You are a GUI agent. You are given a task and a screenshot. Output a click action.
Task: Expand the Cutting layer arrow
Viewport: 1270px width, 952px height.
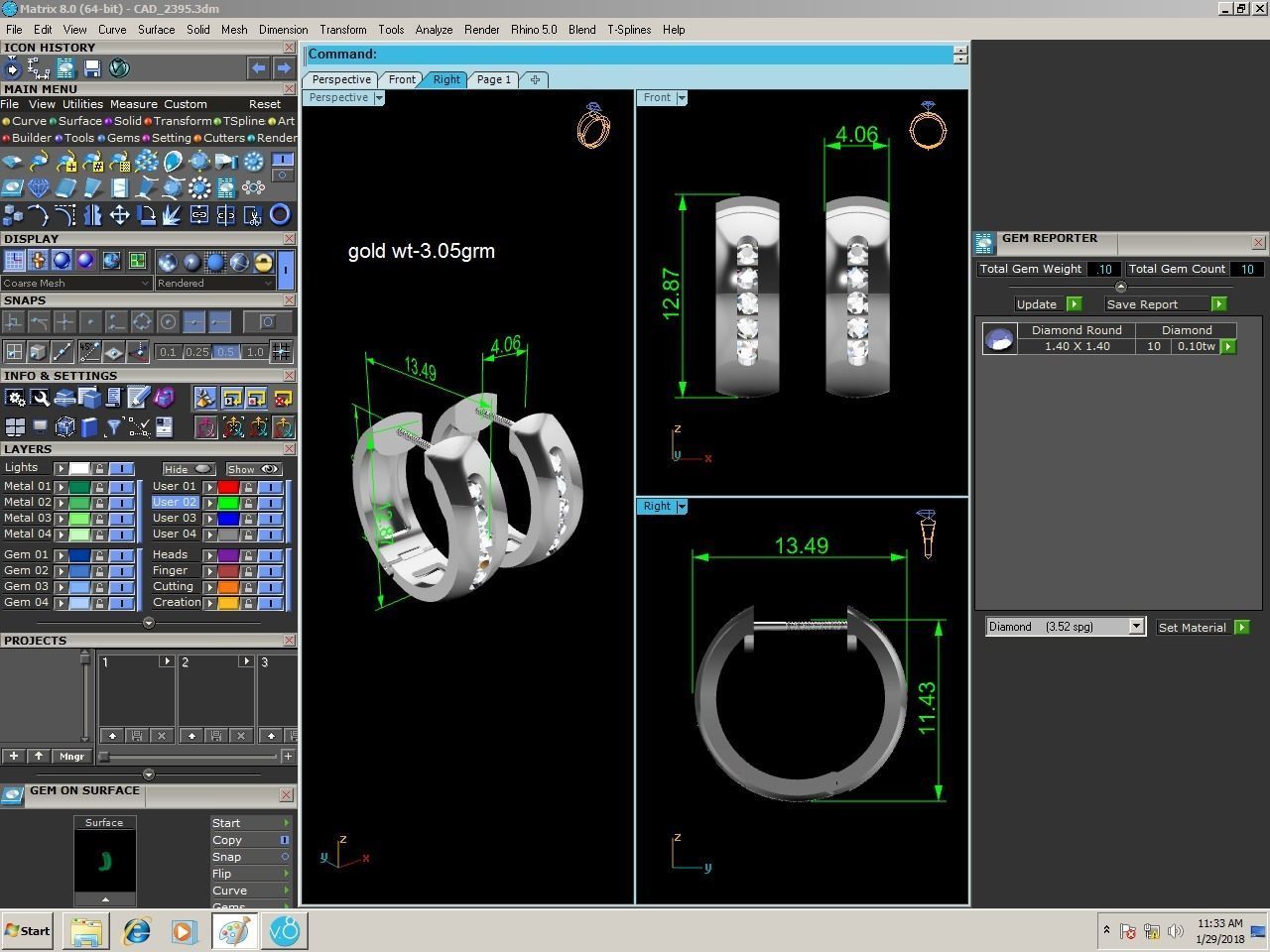click(x=209, y=587)
